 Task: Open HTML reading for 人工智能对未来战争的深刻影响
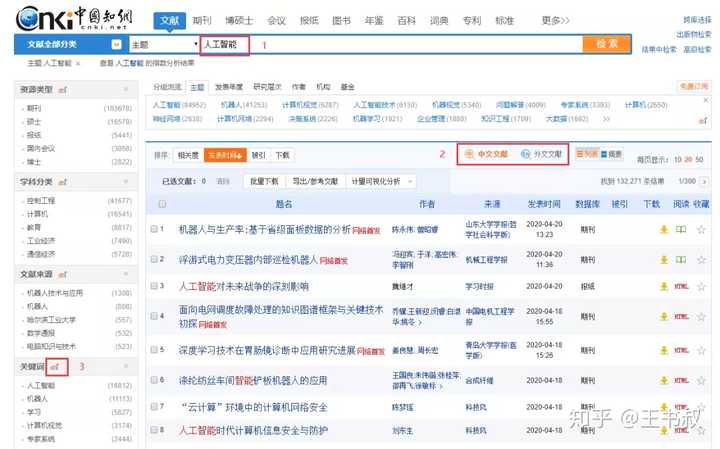point(682,286)
